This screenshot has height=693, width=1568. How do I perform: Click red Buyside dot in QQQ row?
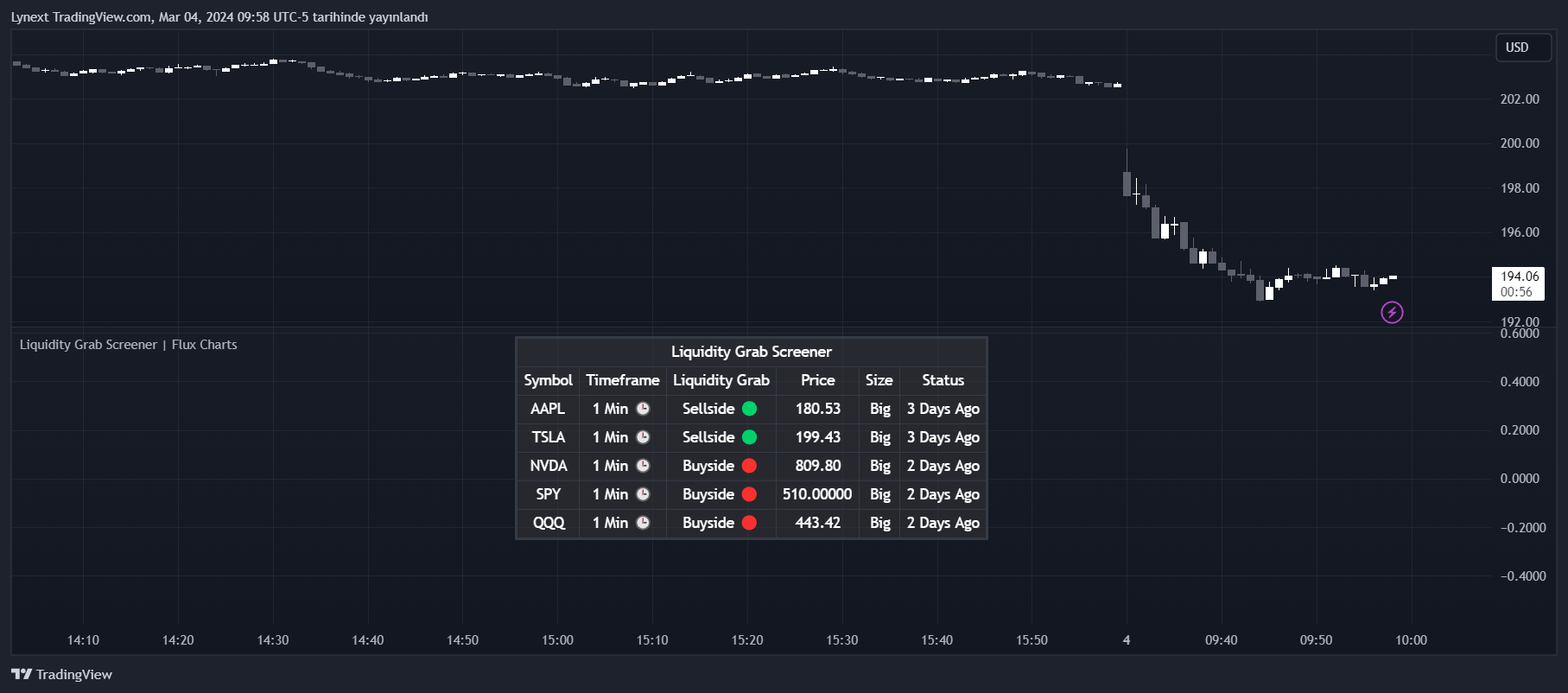tap(749, 523)
